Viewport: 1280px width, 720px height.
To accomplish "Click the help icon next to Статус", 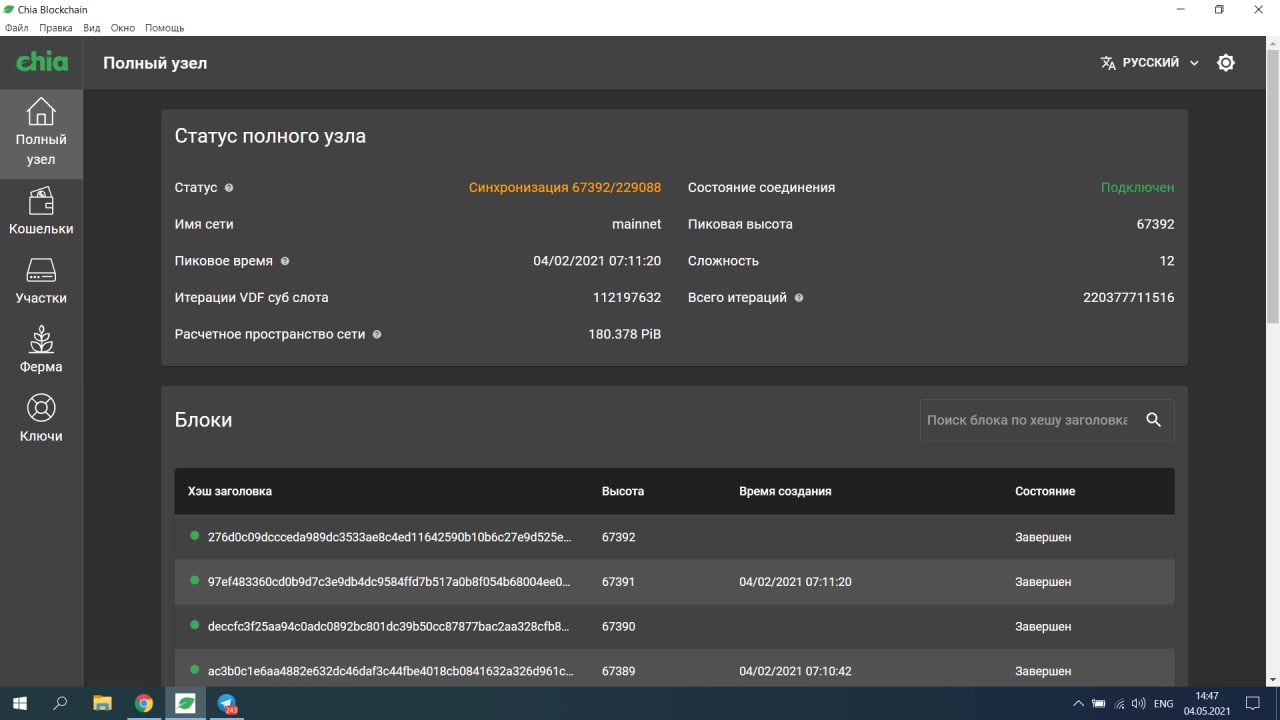I will click(229, 188).
